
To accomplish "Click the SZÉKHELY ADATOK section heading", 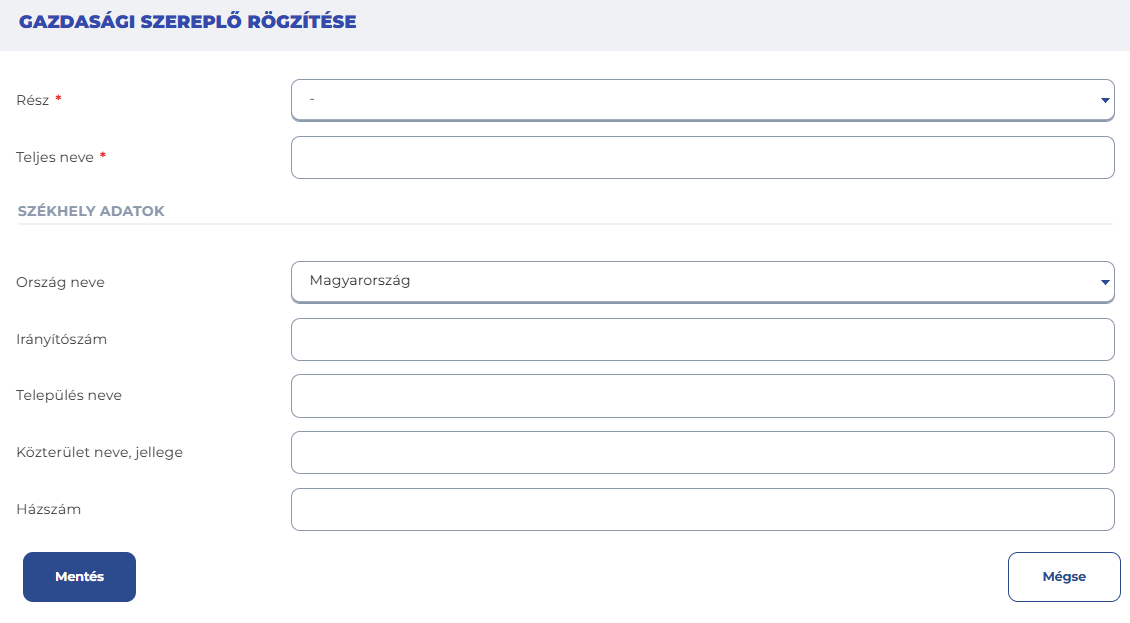I will point(91,211).
